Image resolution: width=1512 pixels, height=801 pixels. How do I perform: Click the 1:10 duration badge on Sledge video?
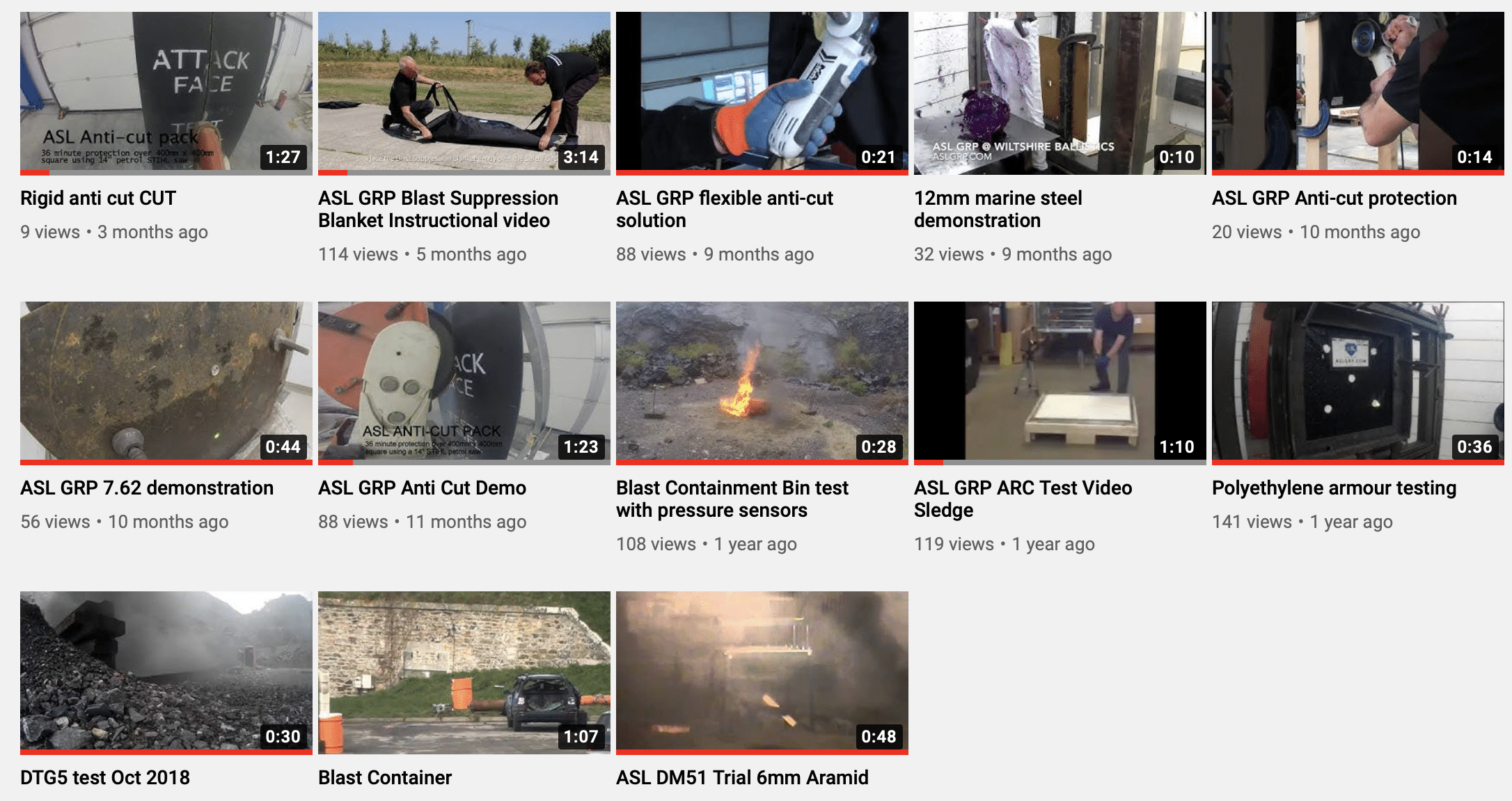point(1176,446)
